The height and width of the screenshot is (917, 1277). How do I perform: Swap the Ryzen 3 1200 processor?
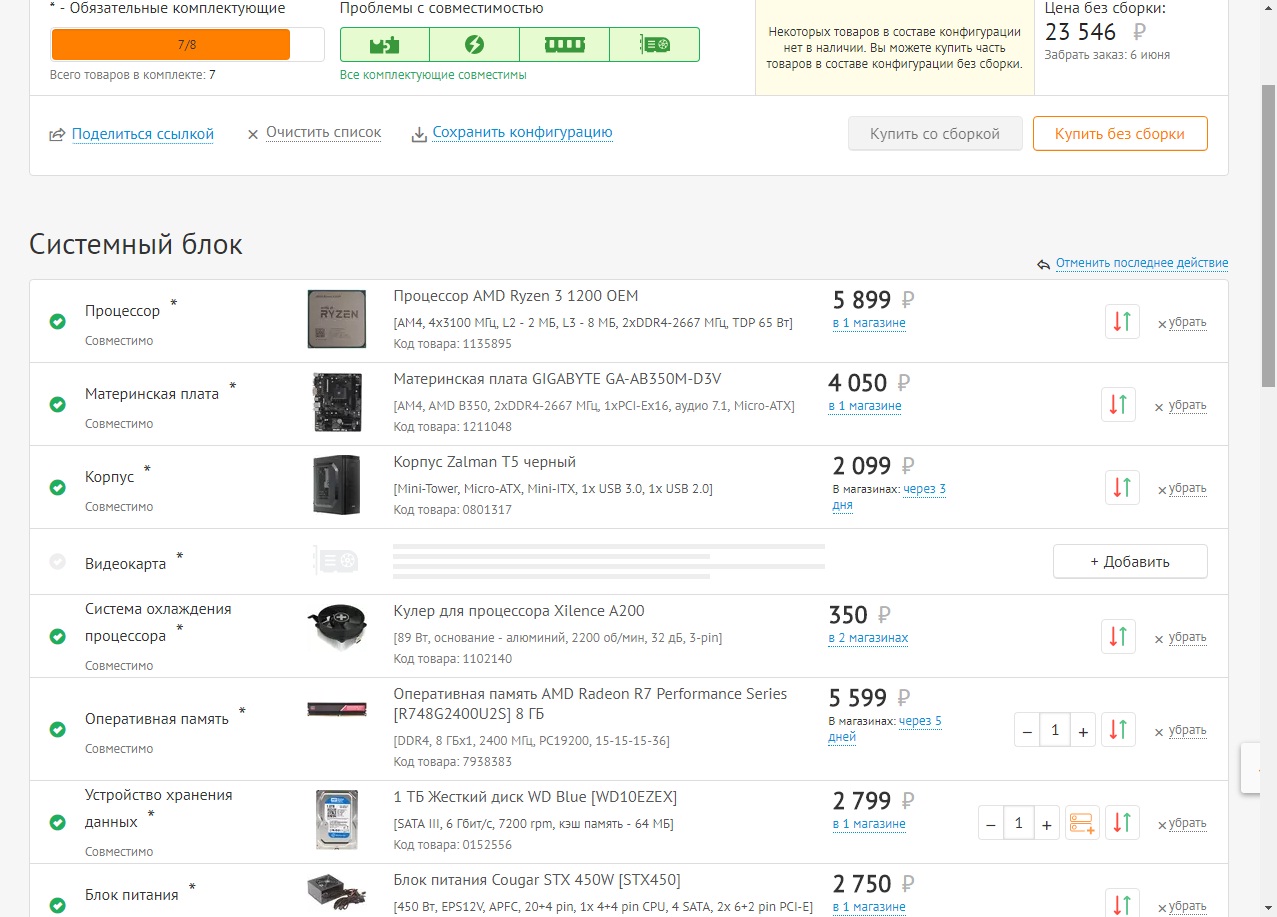pyautogui.click(x=1123, y=322)
